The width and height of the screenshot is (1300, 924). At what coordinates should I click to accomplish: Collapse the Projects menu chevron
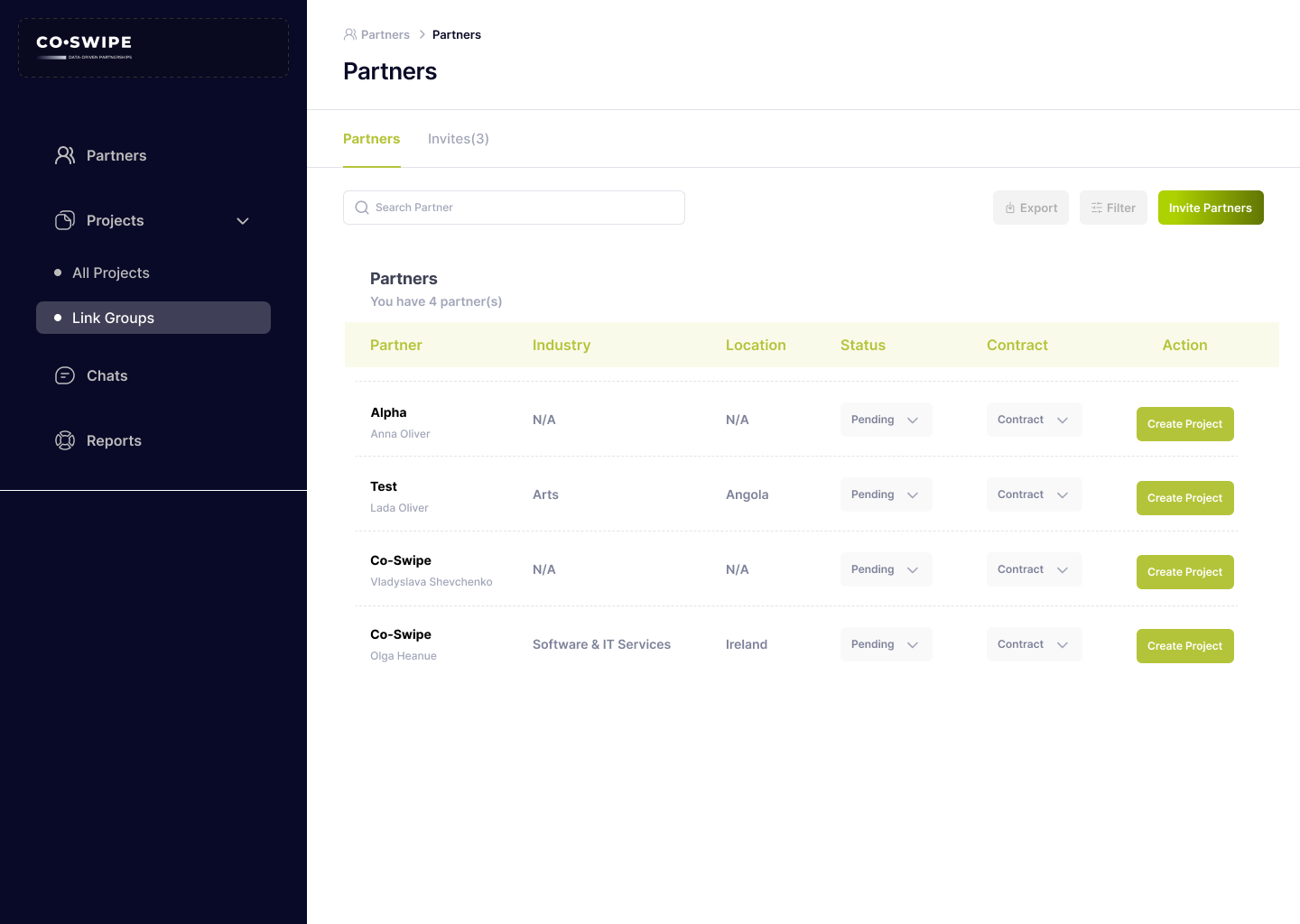coord(242,221)
